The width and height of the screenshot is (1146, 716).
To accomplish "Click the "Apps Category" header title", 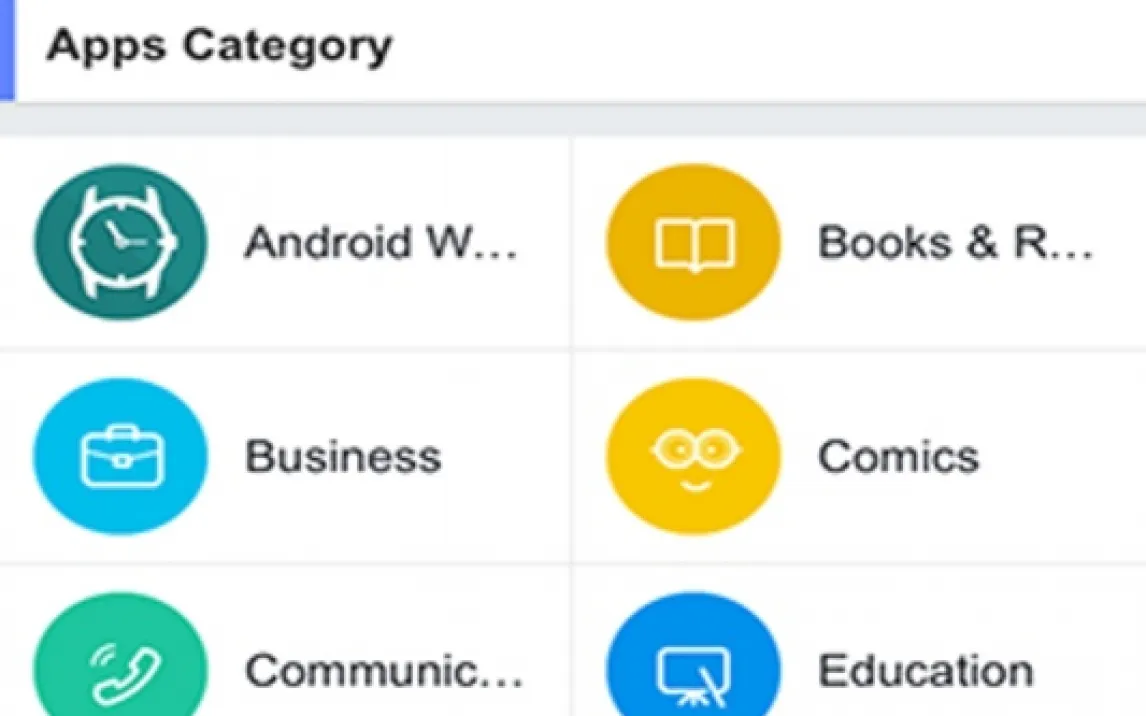I will coord(219,46).
